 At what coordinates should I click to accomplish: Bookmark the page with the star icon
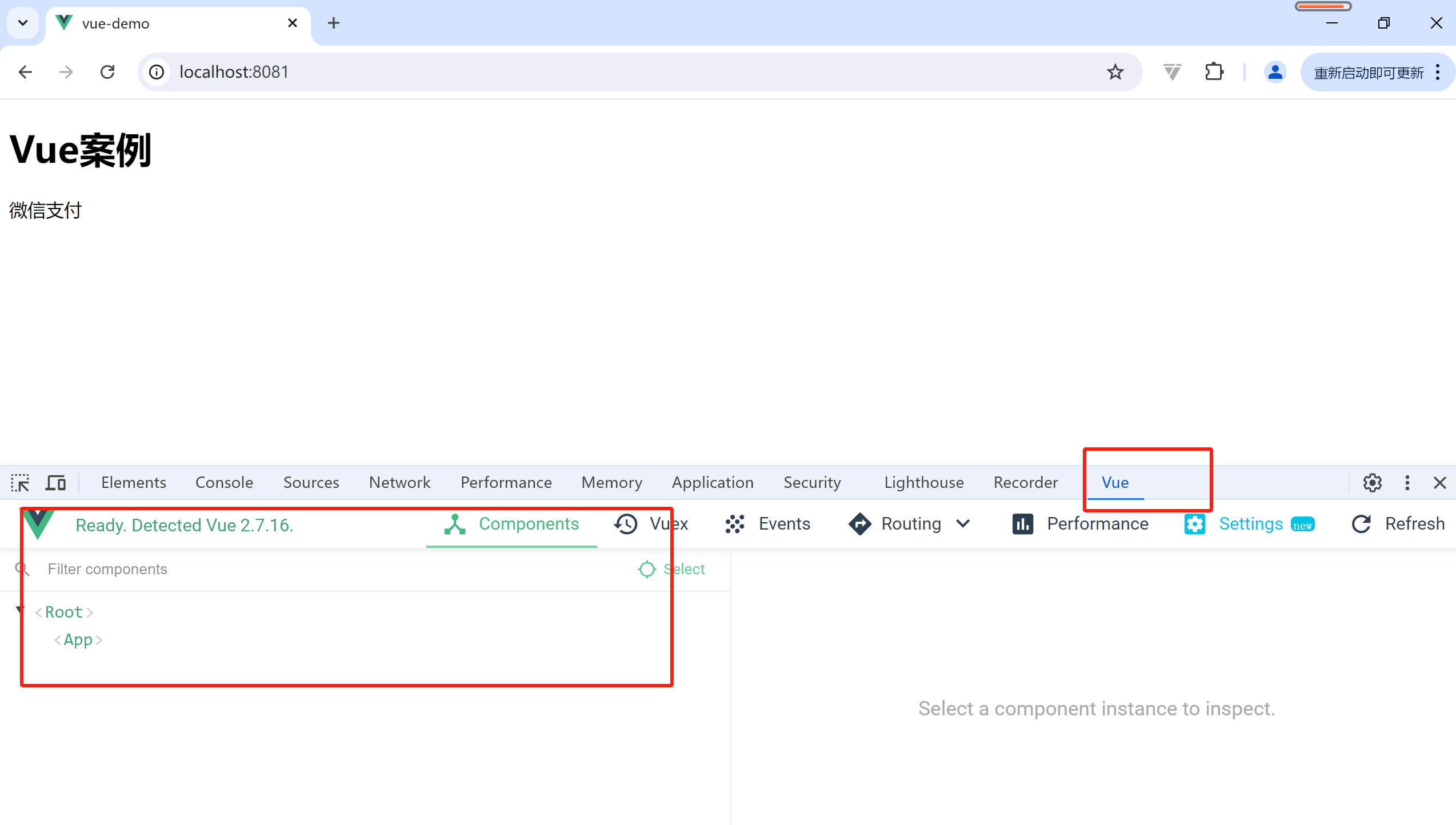click(x=1115, y=72)
